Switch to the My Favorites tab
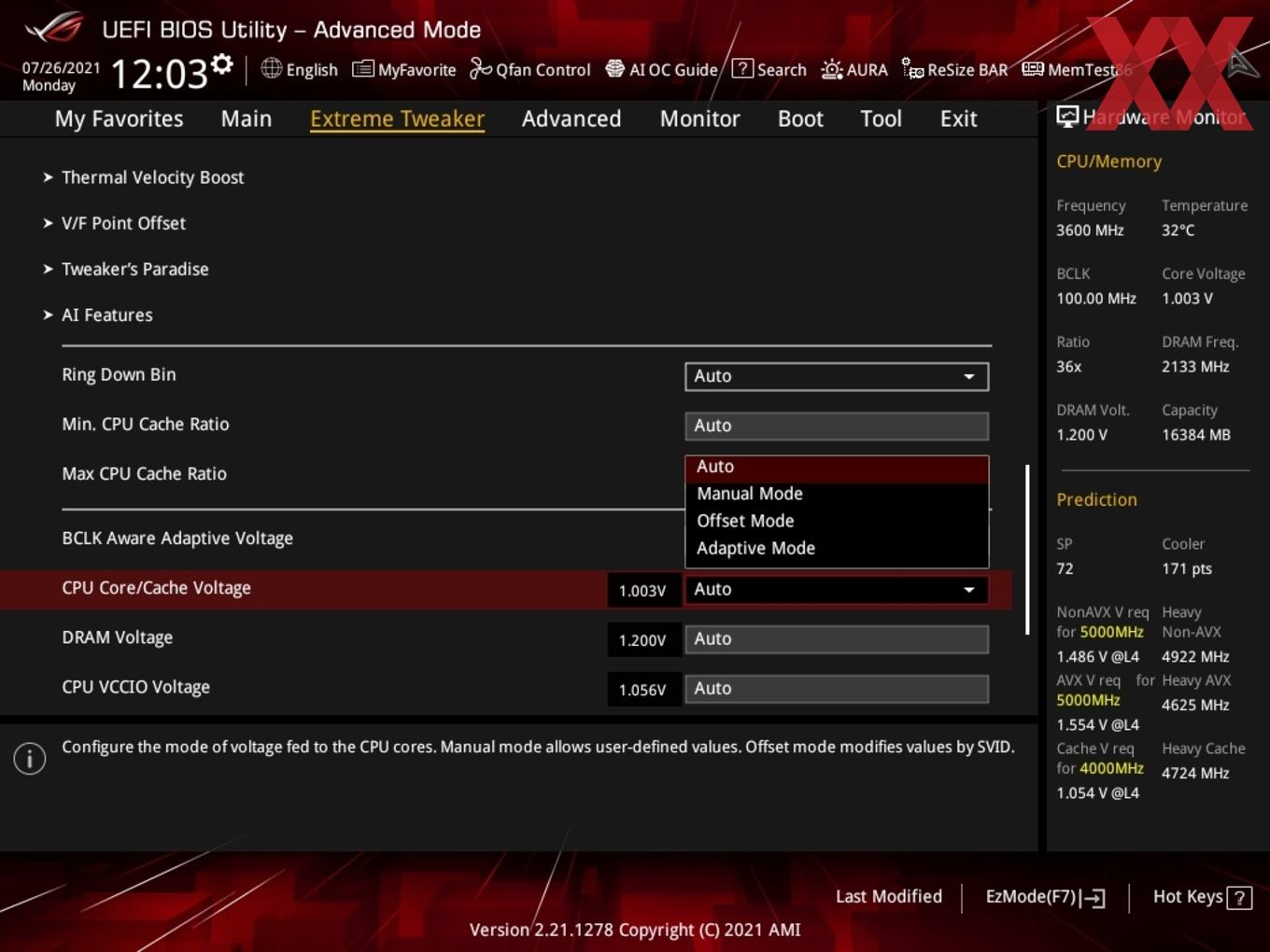 [119, 119]
